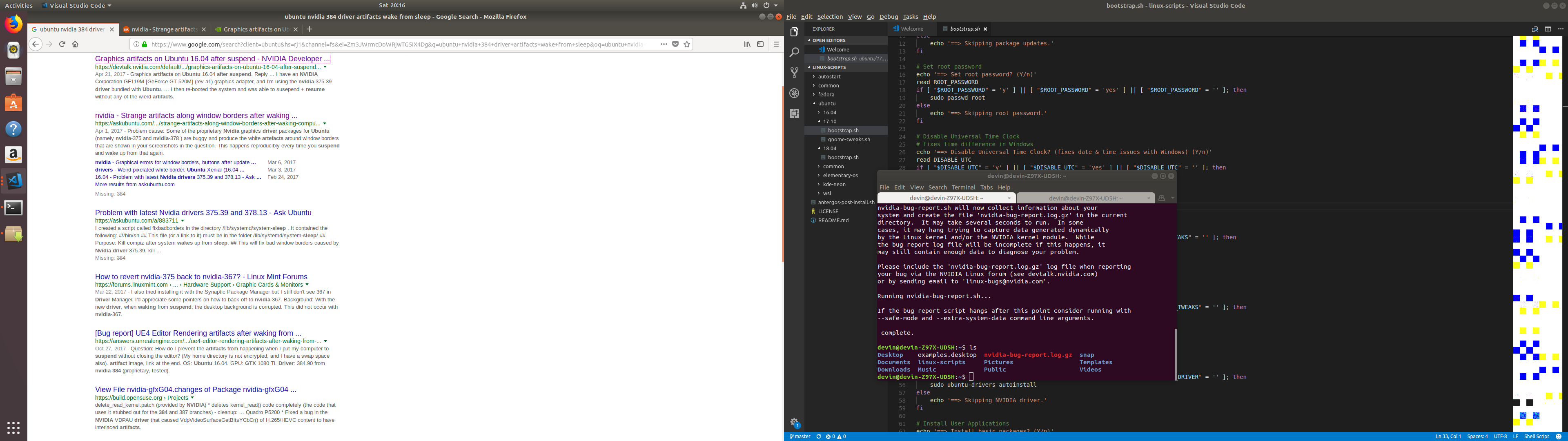Open Terminal from the Ubuntu dock
1568x441 pixels.
[13, 208]
